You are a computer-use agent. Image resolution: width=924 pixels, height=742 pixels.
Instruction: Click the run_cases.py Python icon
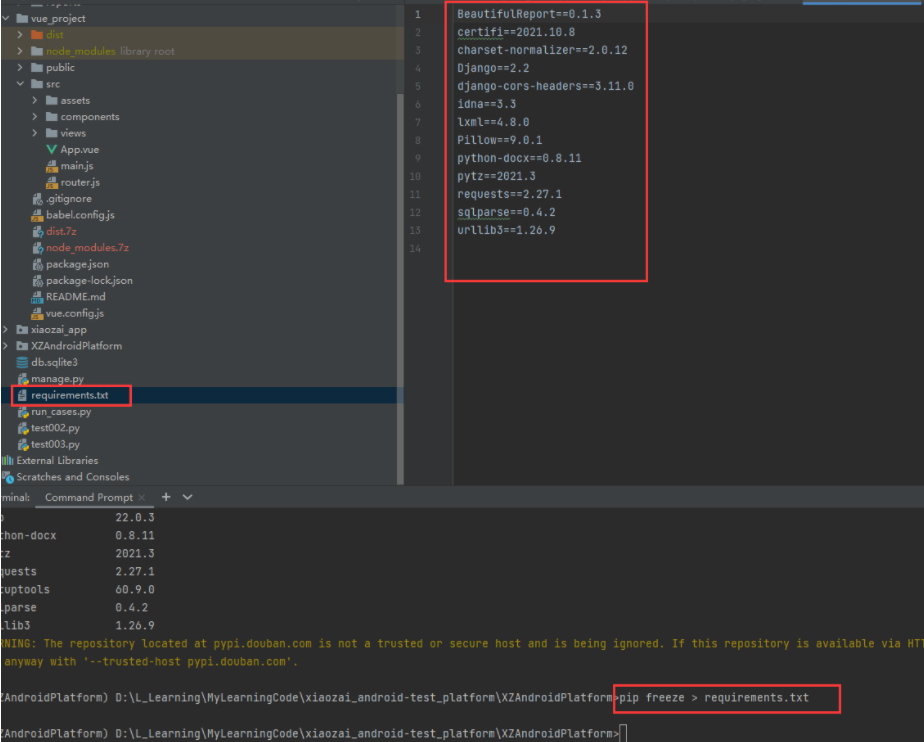click(23, 412)
